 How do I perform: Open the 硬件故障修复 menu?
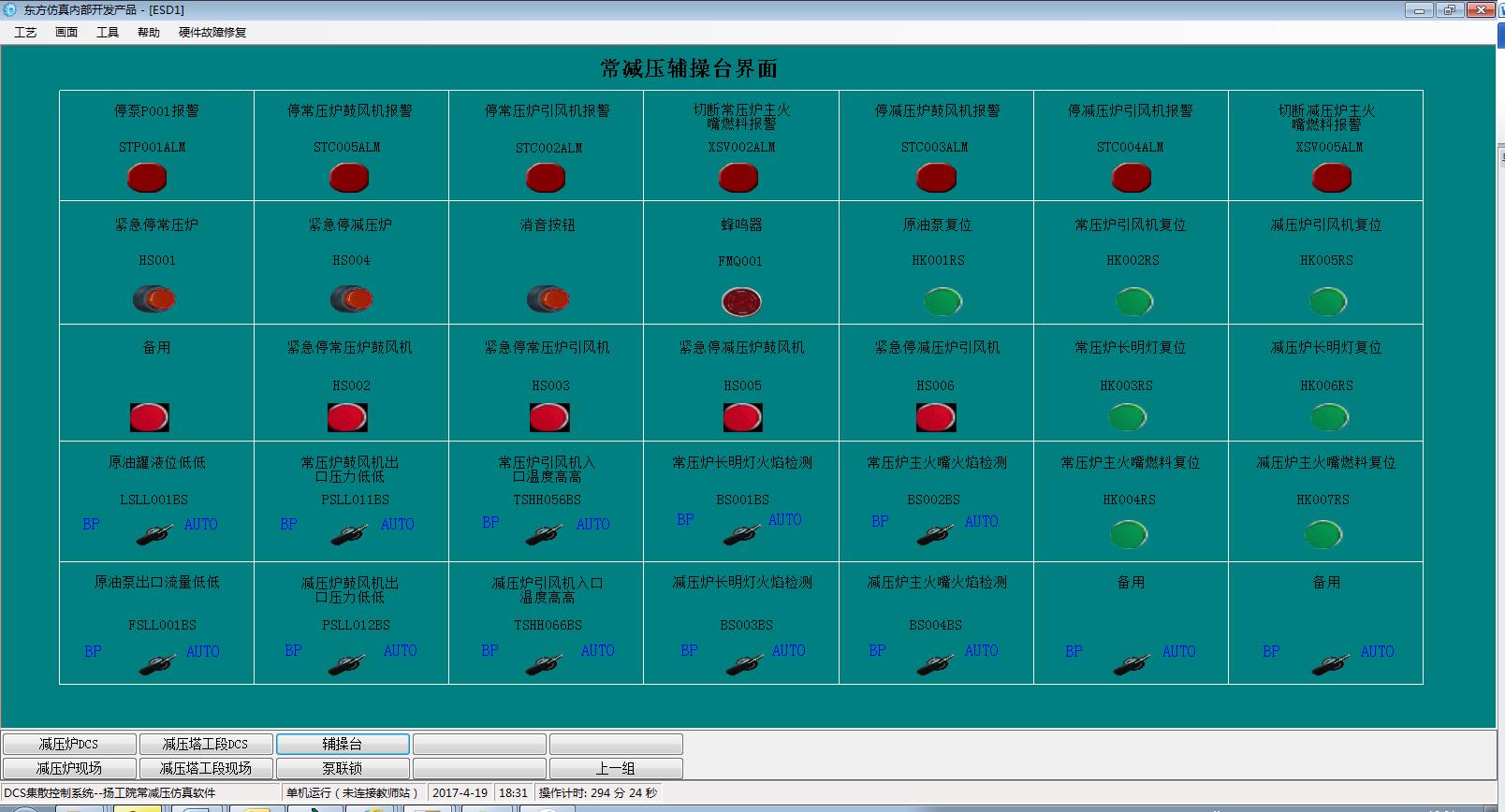[212, 32]
